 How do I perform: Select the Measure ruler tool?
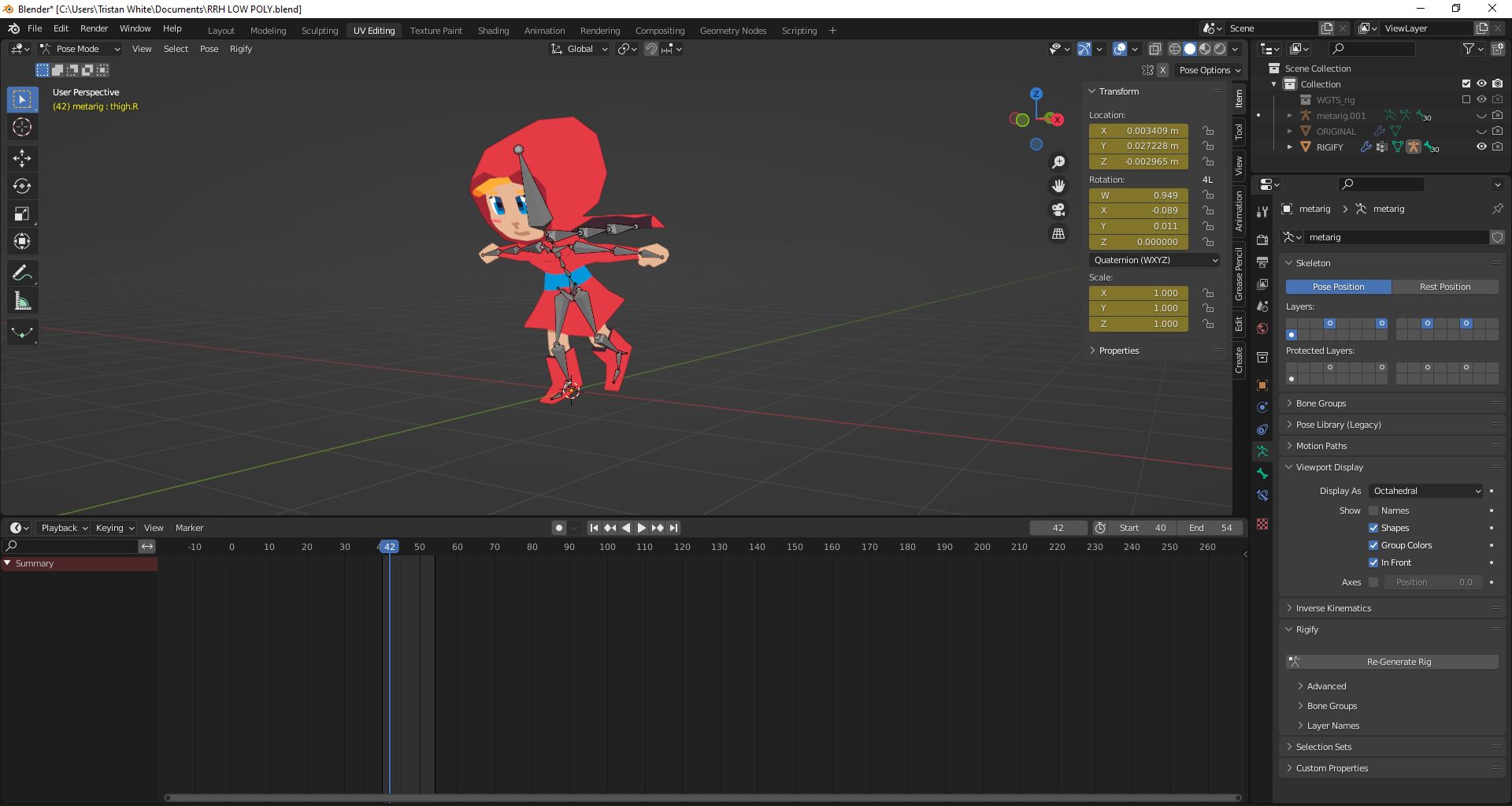(22, 301)
